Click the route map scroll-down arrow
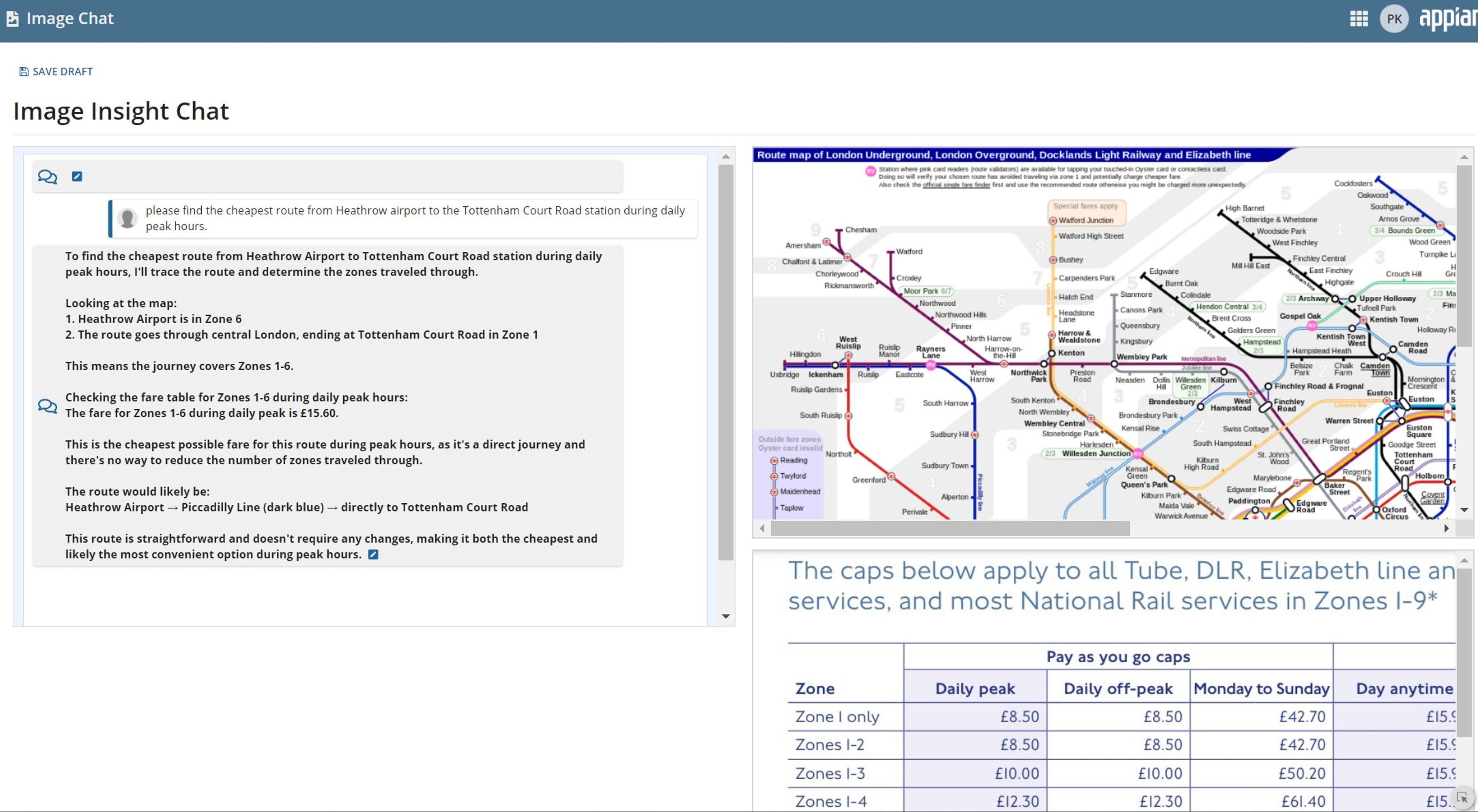 [1464, 510]
